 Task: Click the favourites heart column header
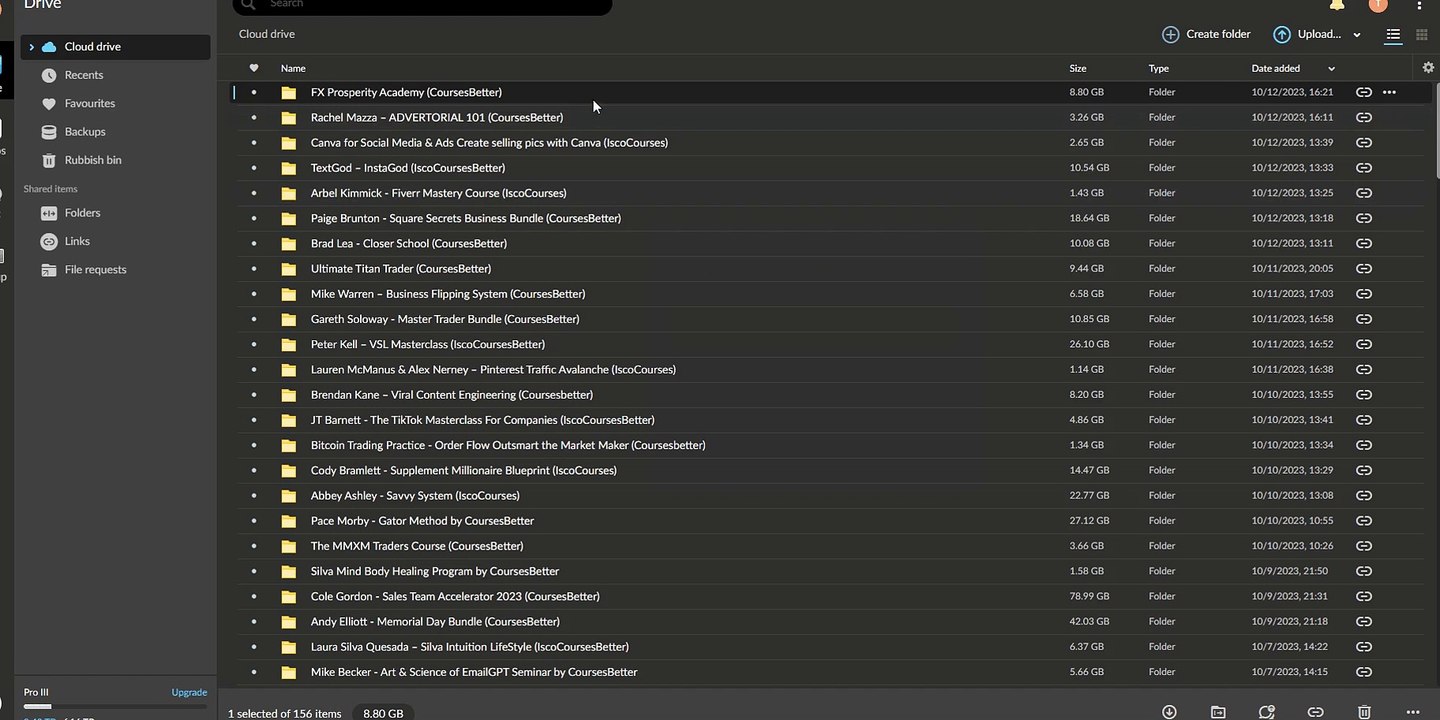pos(254,68)
